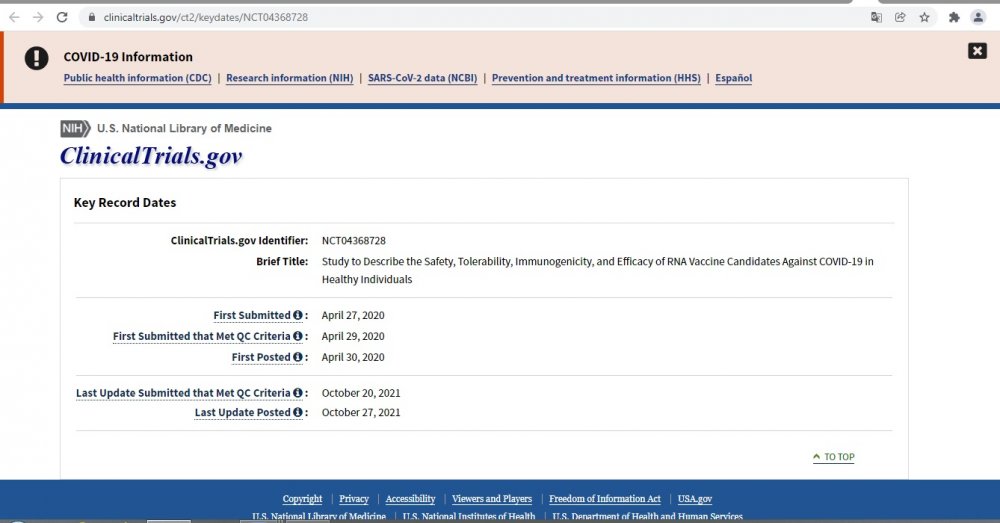Open the Freedom of Information Act link
Image resolution: width=1000 pixels, height=523 pixels.
[x=604, y=499]
